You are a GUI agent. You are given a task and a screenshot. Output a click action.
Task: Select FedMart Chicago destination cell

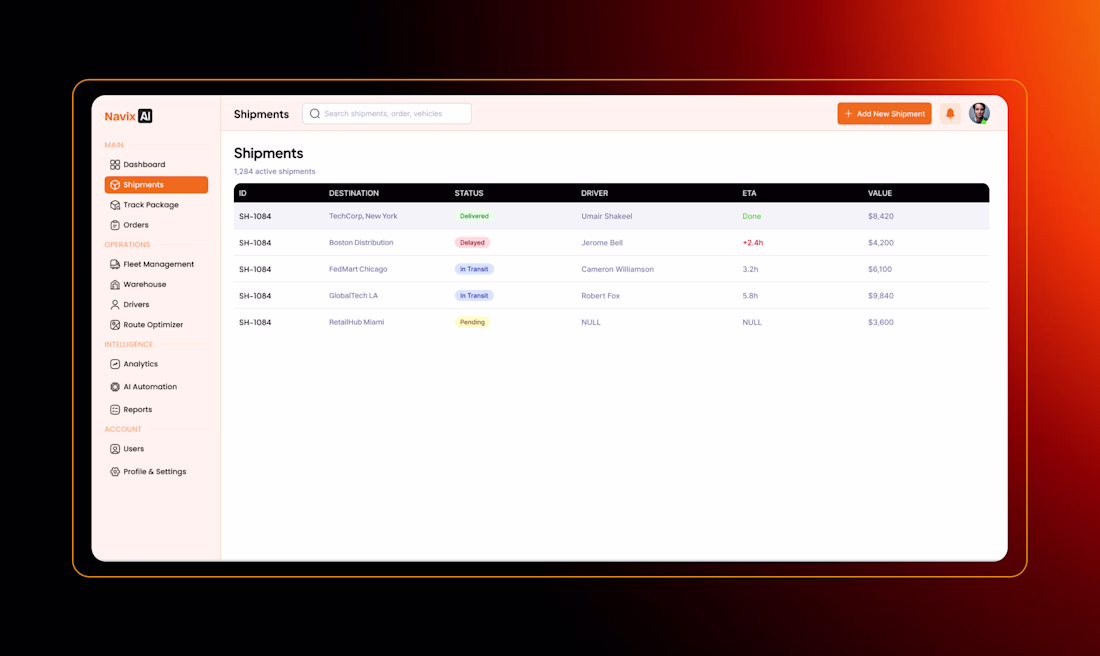coord(358,269)
